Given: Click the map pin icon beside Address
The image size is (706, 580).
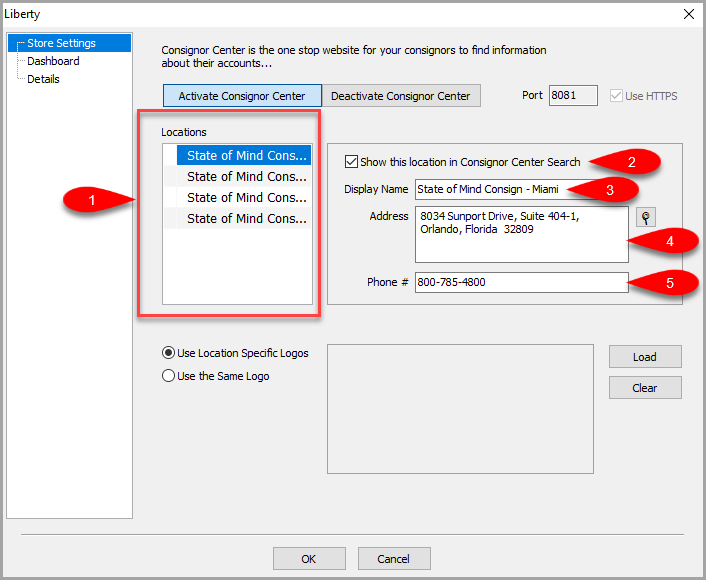Looking at the screenshot, I should (646, 218).
